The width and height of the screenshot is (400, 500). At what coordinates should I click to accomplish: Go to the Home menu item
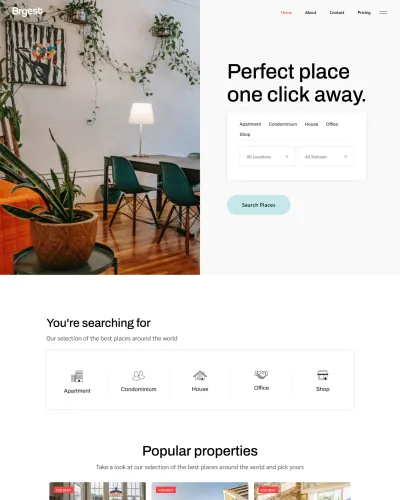point(286,13)
